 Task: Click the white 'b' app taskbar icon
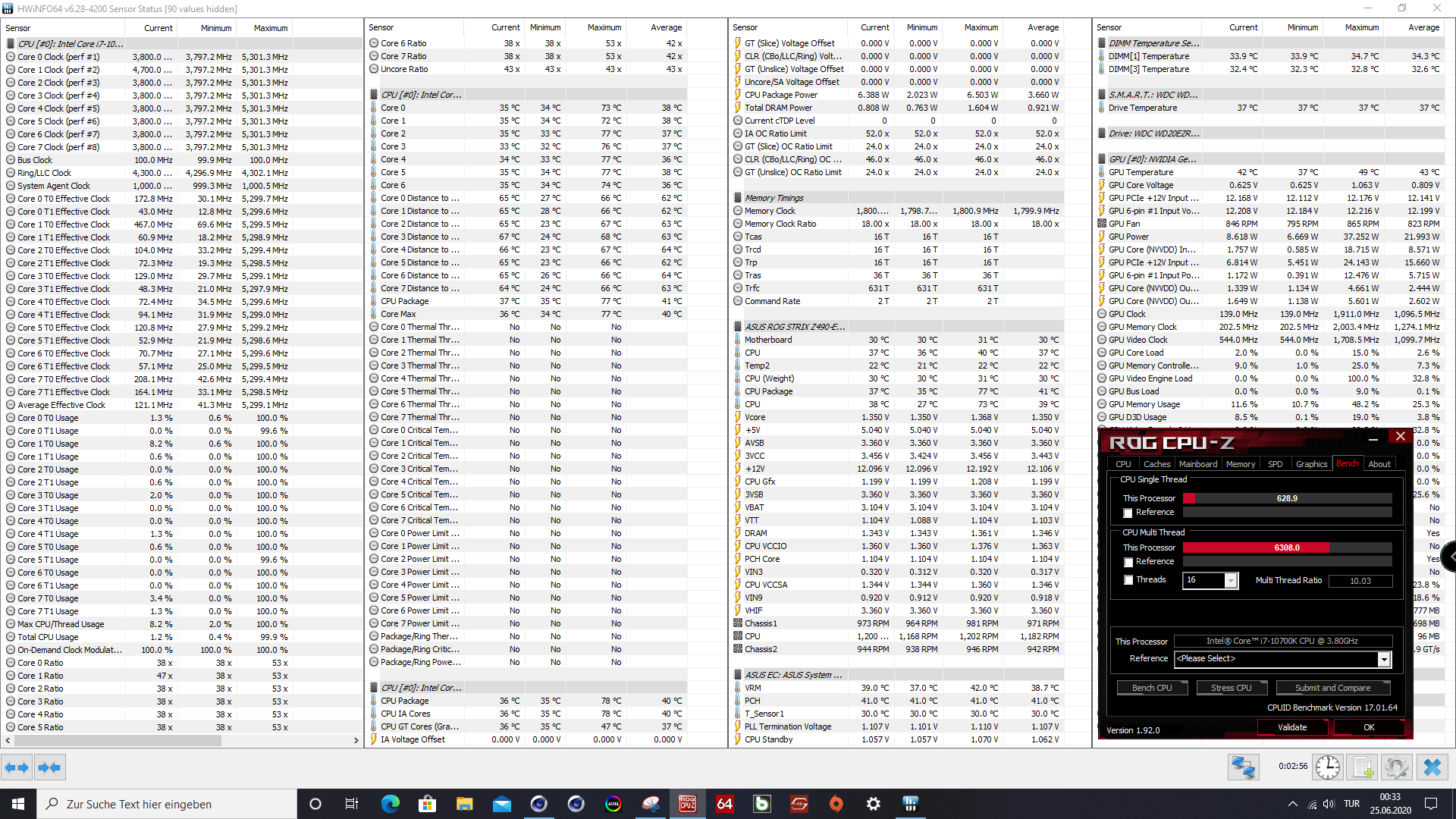(x=762, y=804)
